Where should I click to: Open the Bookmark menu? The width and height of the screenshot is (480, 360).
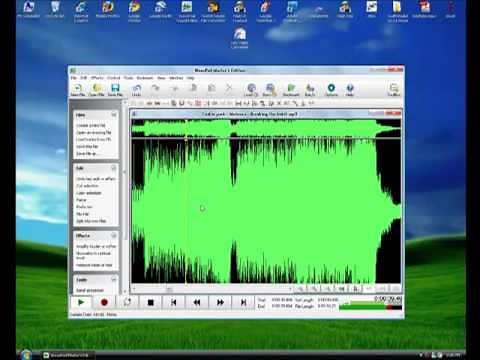coord(145,78)
